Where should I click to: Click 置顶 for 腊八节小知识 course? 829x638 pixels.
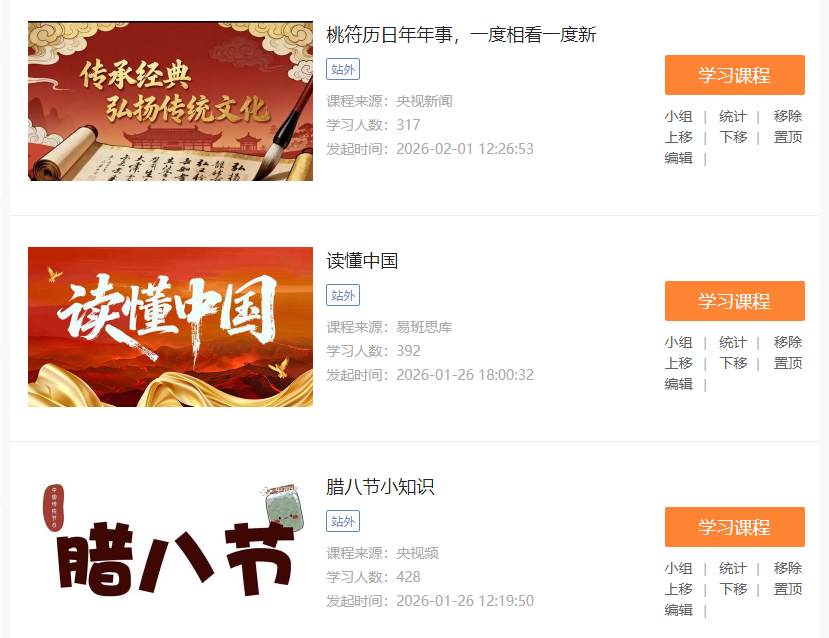tap(788, 589)
